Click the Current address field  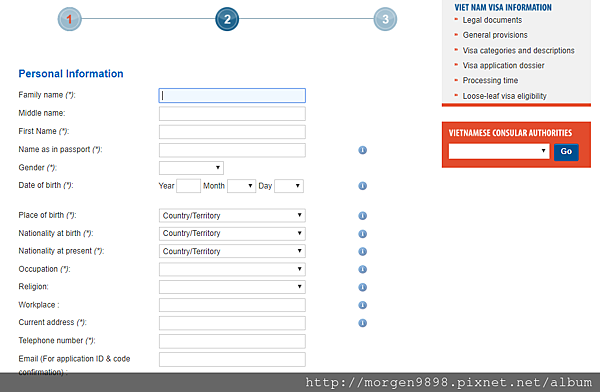pyautogui.click(x=232, y=323)
